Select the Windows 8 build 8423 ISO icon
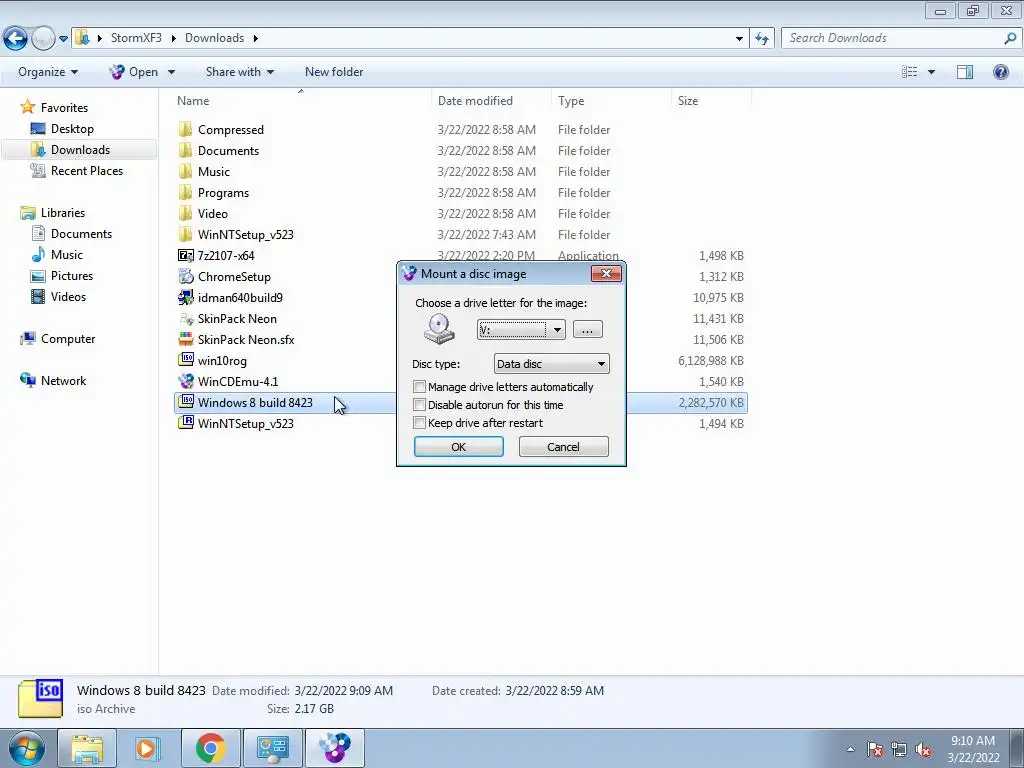 coord(185,401)
